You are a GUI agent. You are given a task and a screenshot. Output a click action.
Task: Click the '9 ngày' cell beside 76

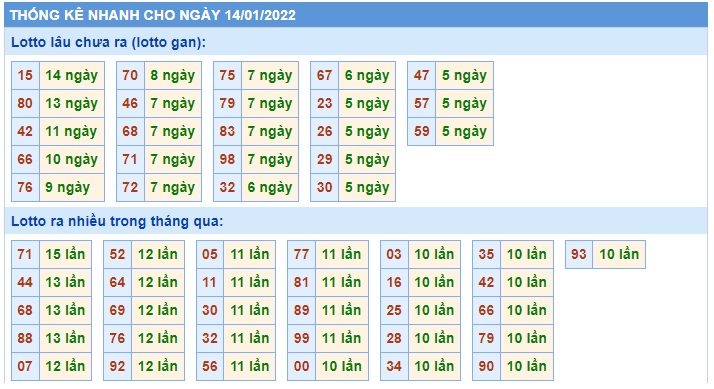point(72,187)
